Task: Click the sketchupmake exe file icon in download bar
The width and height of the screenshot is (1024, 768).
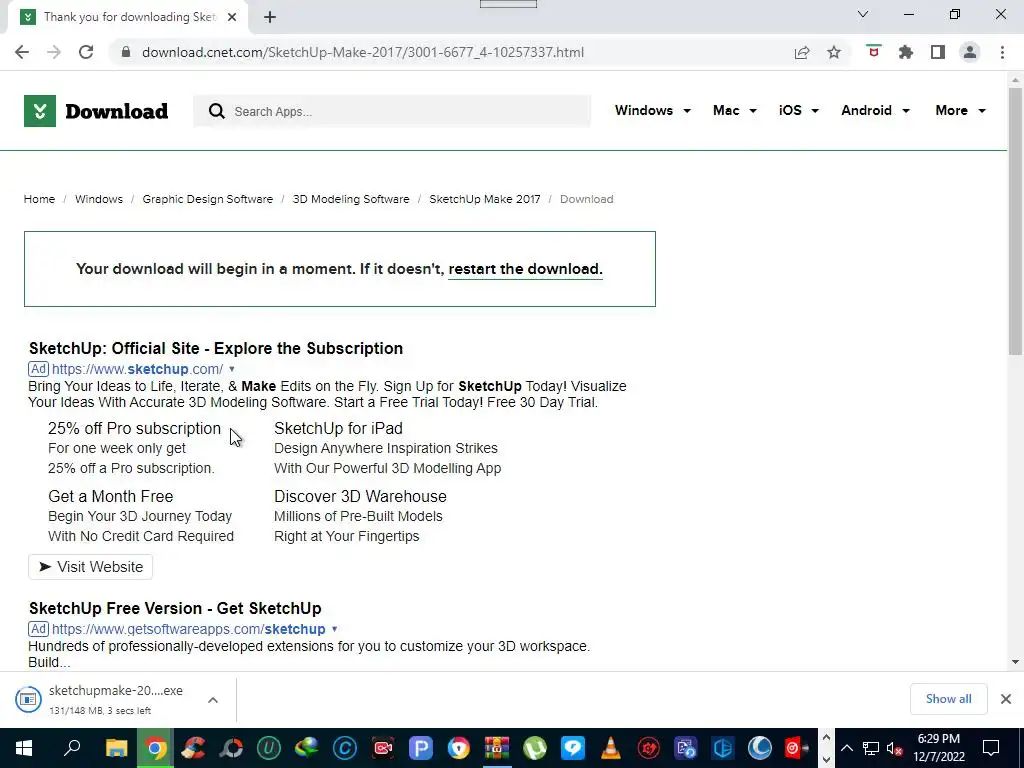Action: coord(28,699)
